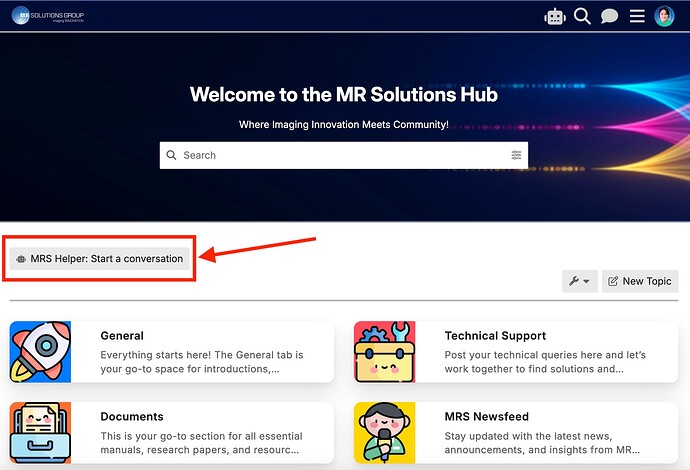Viewport: 690px width, 470px height.
Task: Open the header search magnifier icon
Action: point(582,16)
